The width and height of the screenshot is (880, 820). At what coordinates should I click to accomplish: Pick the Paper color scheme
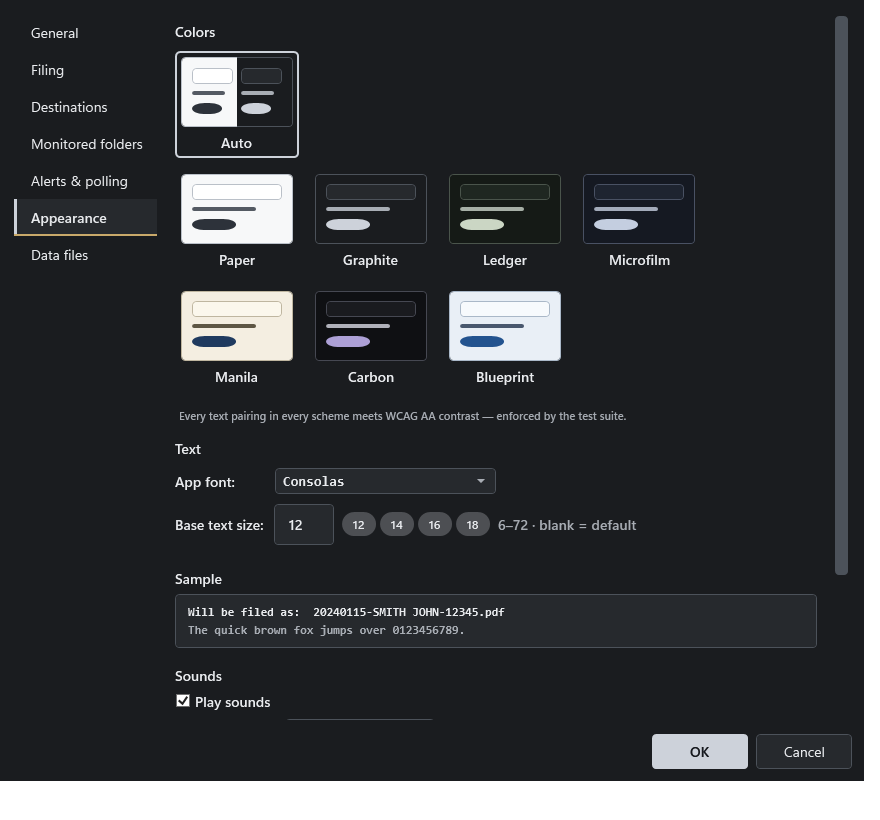[x=236, y=221]
